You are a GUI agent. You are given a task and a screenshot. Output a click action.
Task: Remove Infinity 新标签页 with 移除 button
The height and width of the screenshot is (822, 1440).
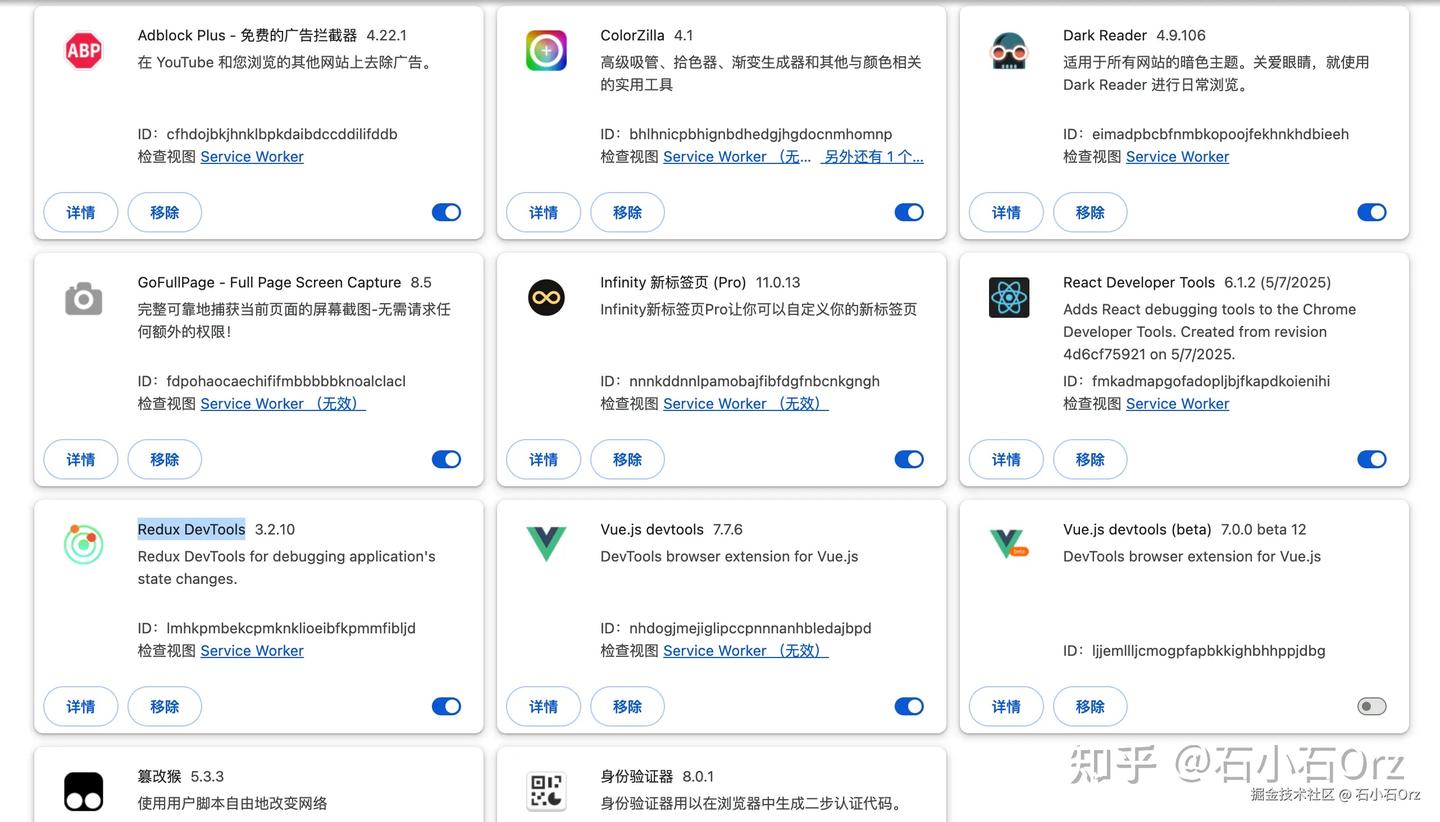coord(628,459)
